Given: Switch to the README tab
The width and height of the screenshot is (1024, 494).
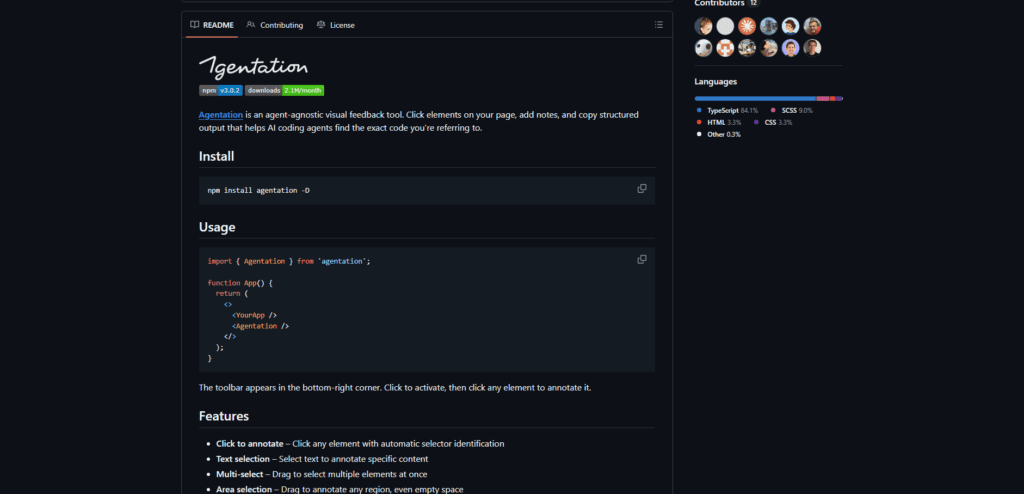Looking at the screenshot, I should tap(212, 25).
